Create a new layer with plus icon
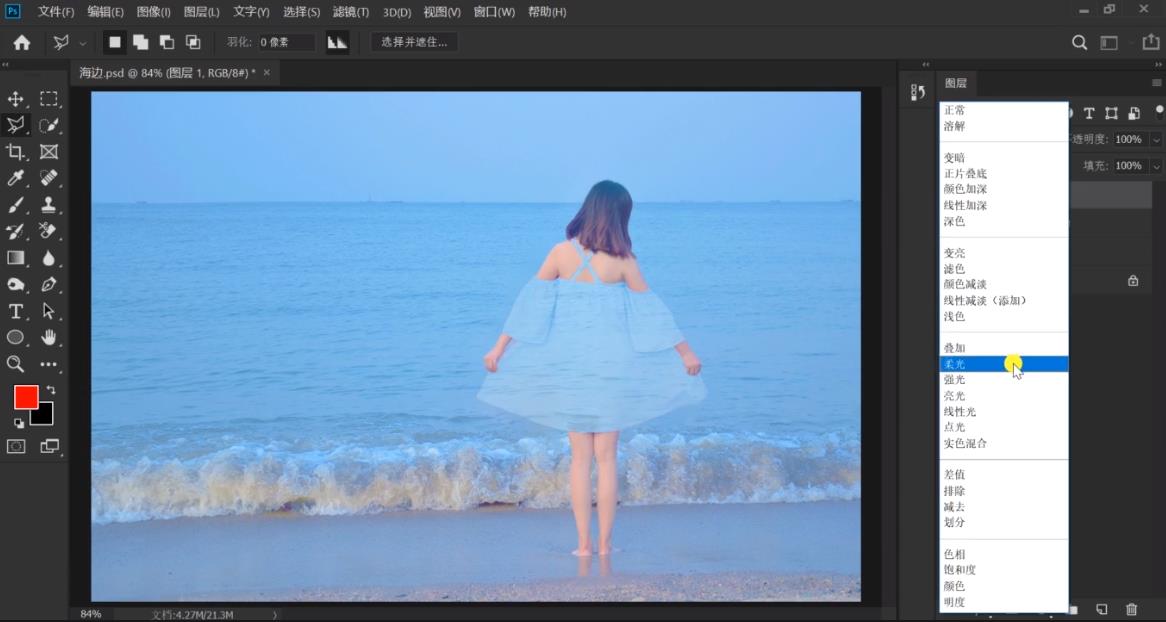 [x=1101, y=609]
